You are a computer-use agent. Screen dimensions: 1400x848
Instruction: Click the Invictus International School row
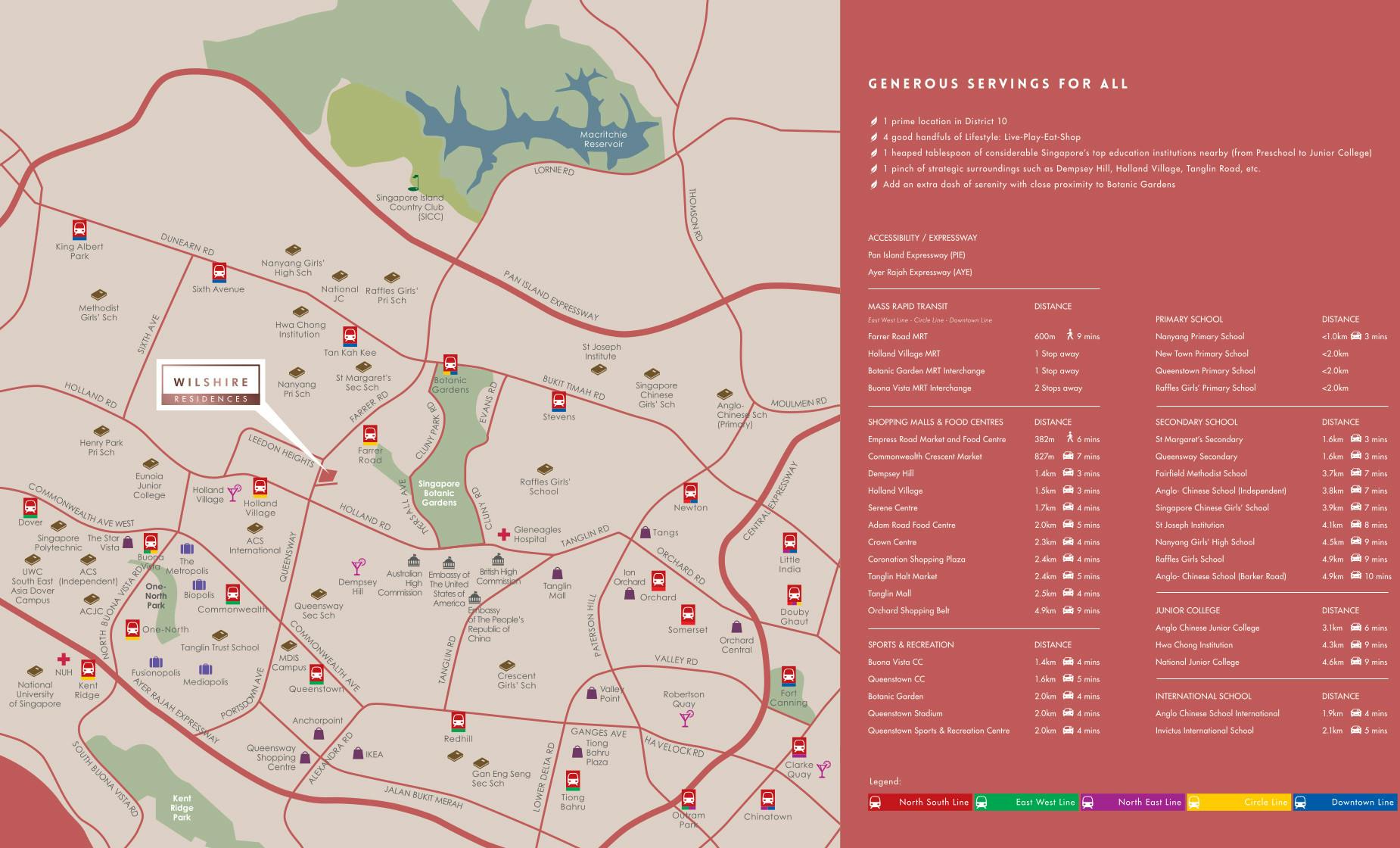1271,731
